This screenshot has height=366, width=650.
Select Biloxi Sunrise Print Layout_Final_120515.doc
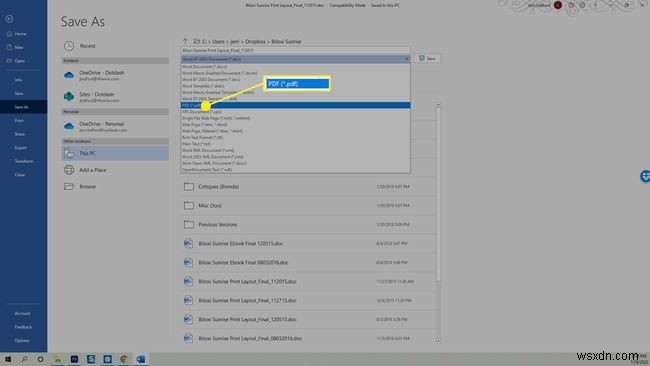[x=308, y=319]
